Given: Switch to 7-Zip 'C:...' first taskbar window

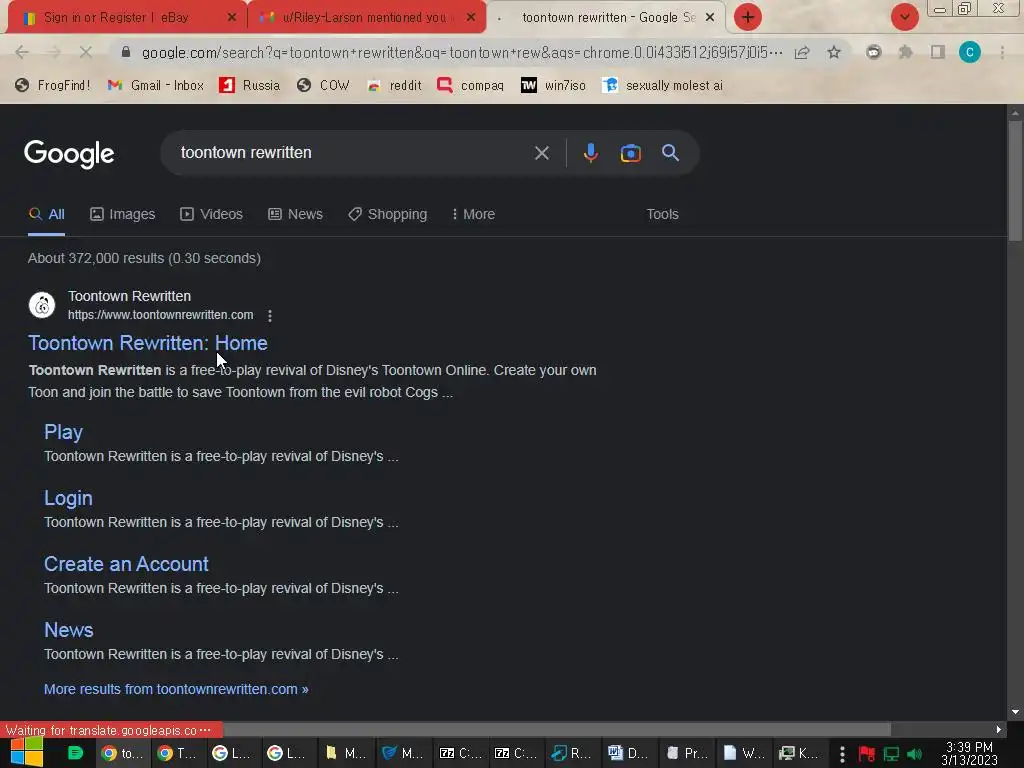Looking at the screenshot, I should point(460,753).
